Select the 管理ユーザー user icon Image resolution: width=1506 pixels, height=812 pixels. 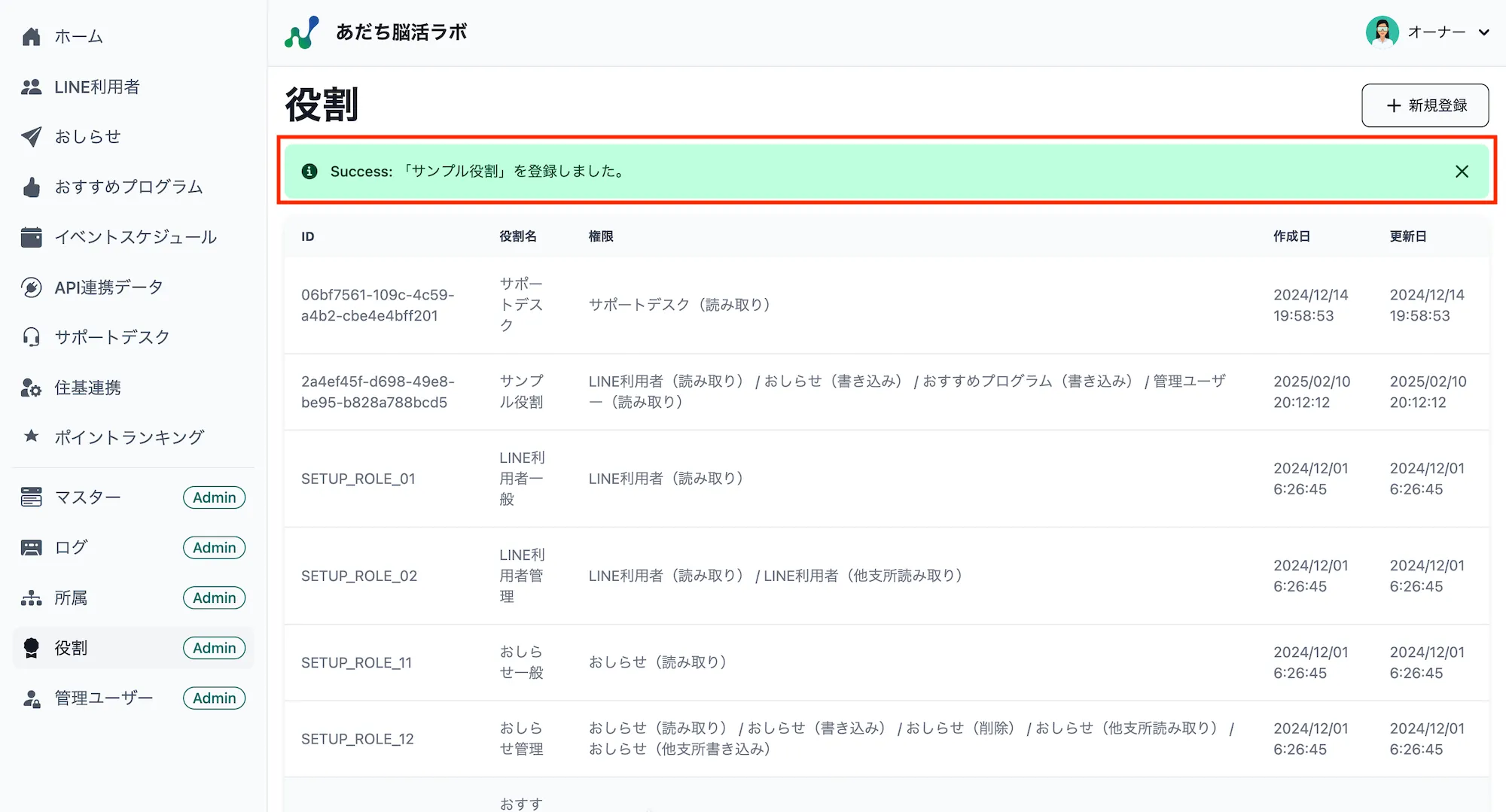(x=31, y=698)
